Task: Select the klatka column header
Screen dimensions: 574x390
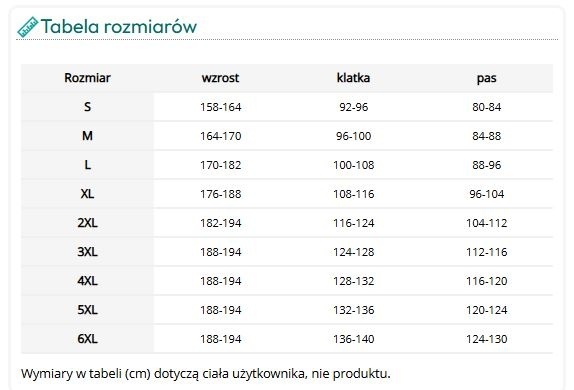Action: coord(353,78)
